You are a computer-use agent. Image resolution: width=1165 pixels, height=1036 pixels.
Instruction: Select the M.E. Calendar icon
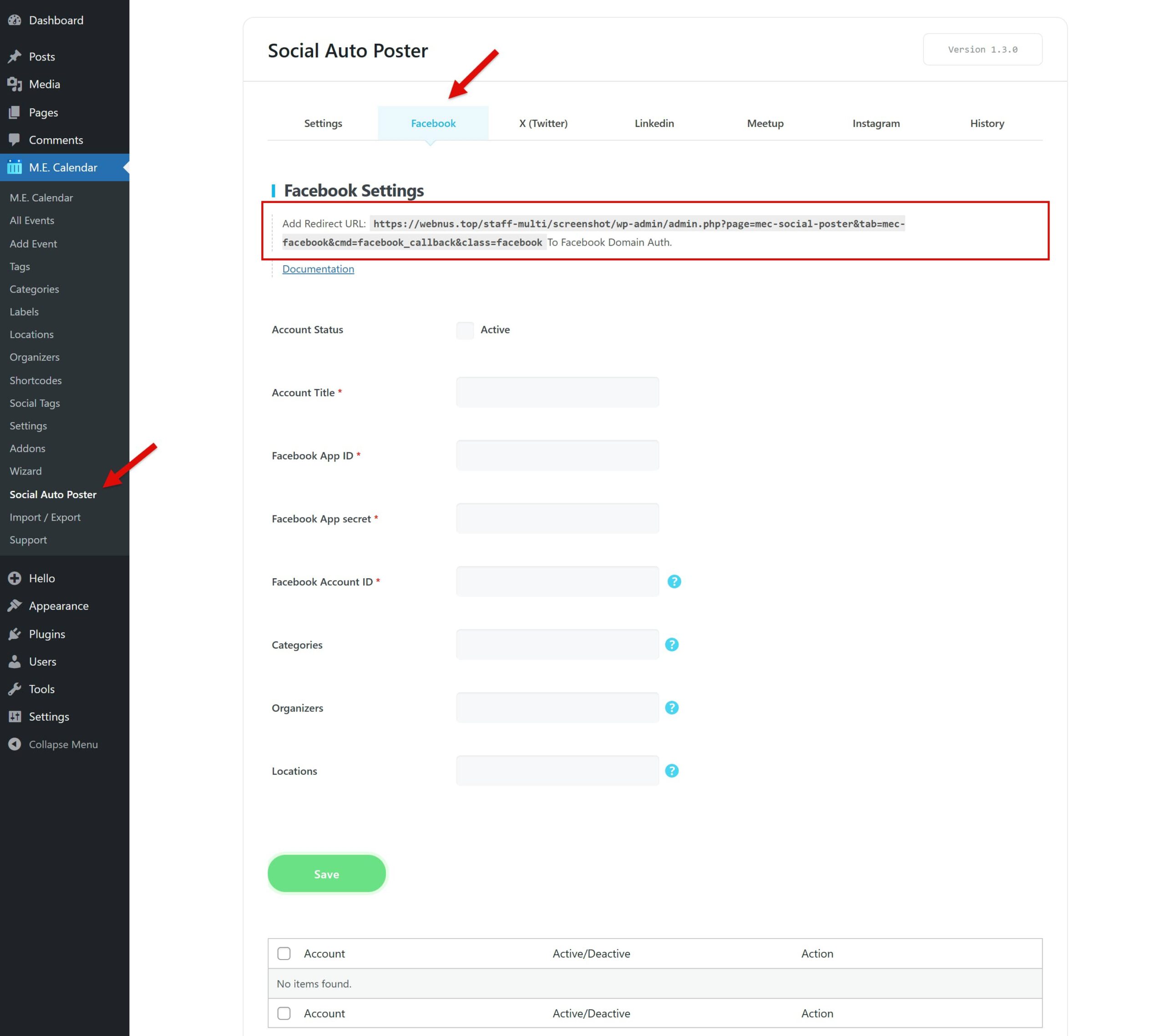tap(14, 167)
